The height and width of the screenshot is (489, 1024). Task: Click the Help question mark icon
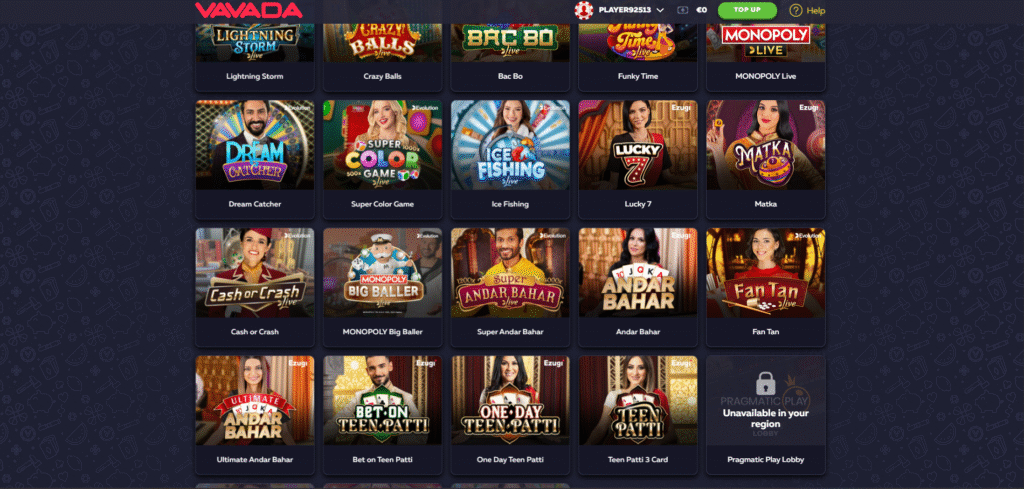[795, 10]
